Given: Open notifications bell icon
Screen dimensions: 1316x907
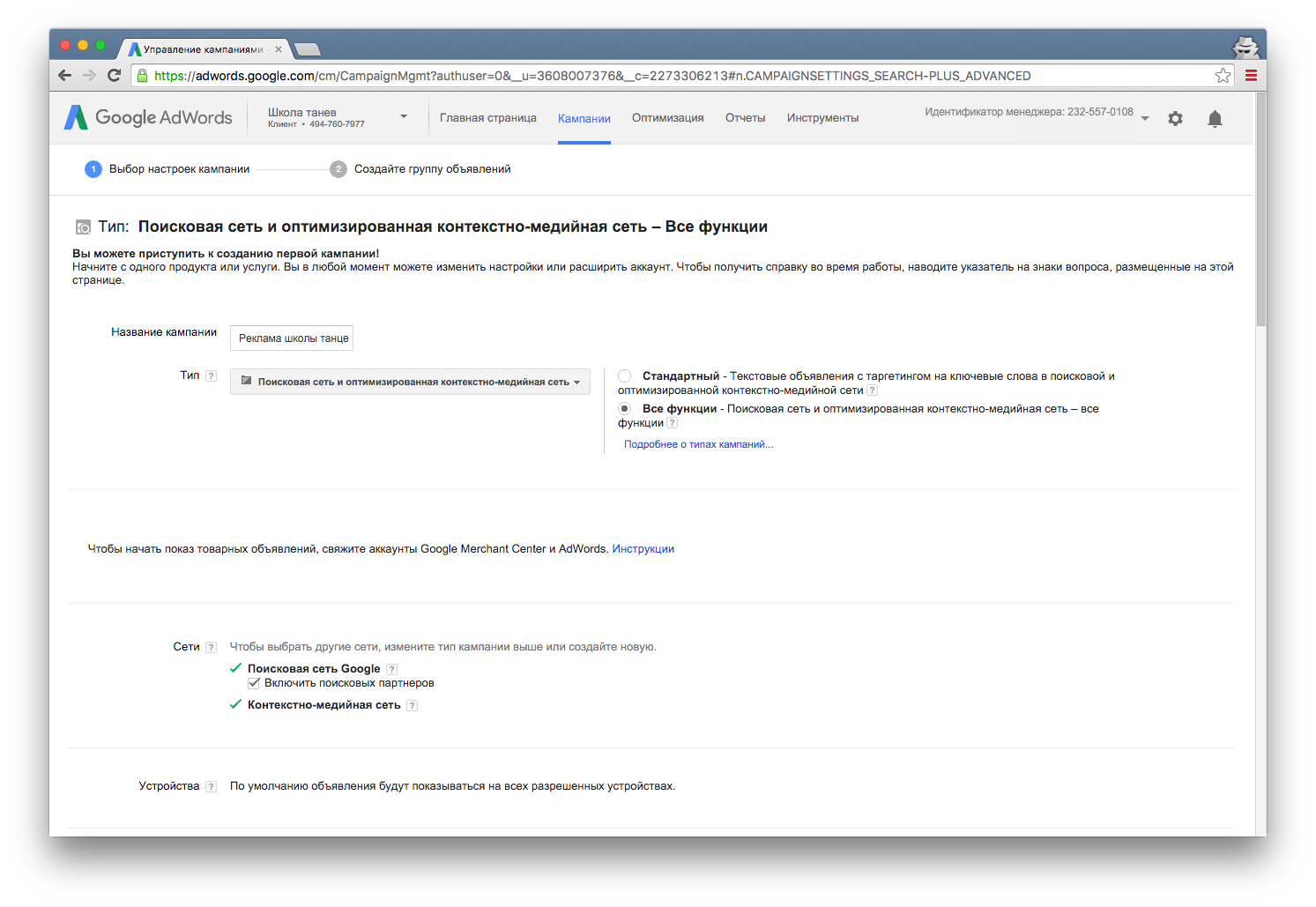Looking at the screenshot, I should [1215, 118].
